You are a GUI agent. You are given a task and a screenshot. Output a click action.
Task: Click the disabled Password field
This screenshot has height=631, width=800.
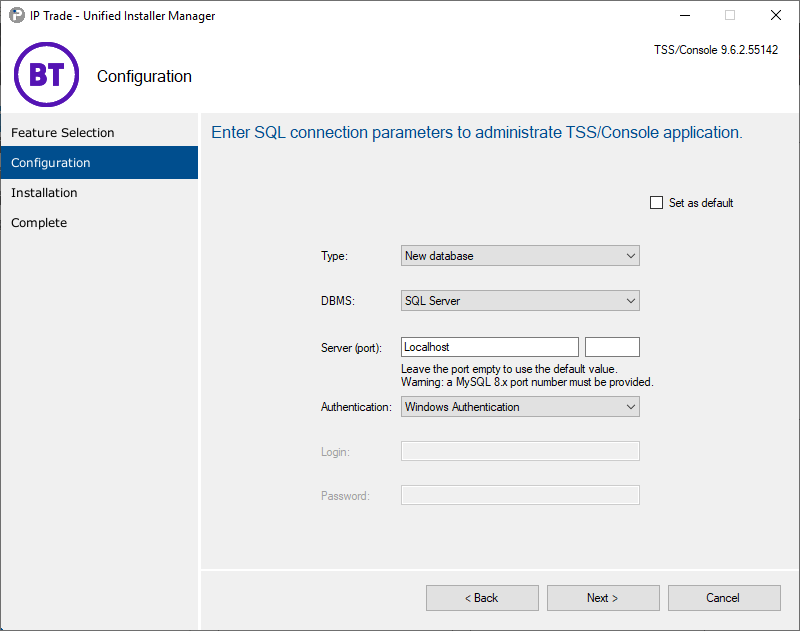tap(520, 494)
